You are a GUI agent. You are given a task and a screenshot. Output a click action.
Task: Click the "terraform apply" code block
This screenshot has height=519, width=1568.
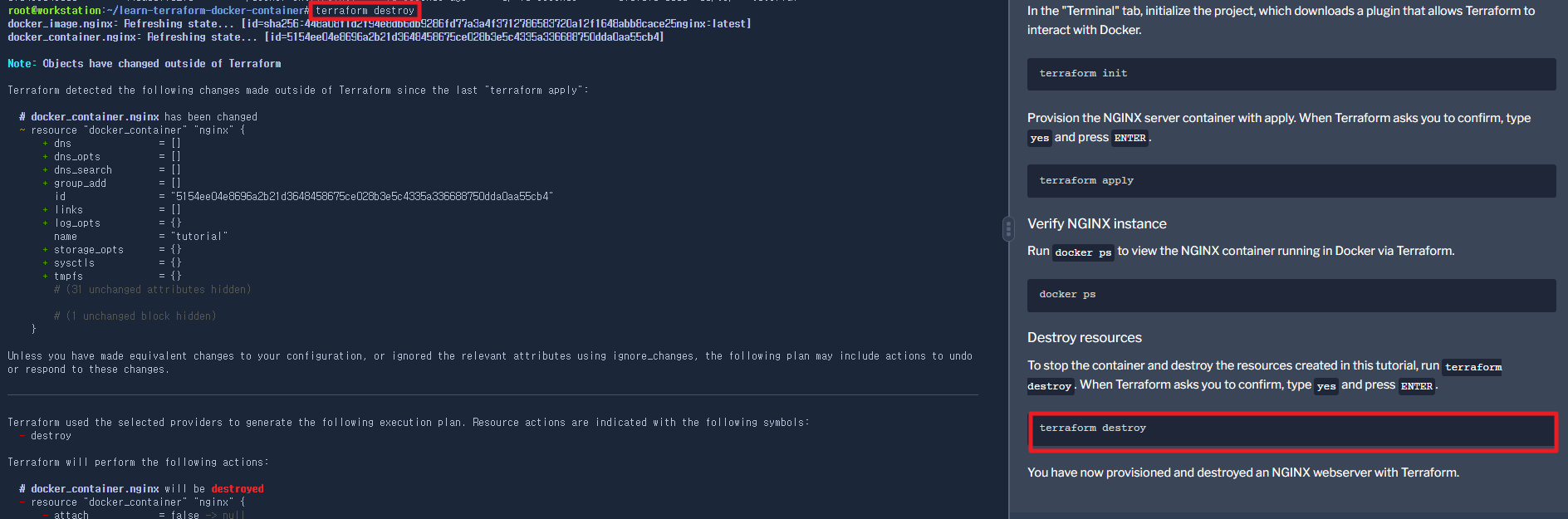tap(1291, 181)
